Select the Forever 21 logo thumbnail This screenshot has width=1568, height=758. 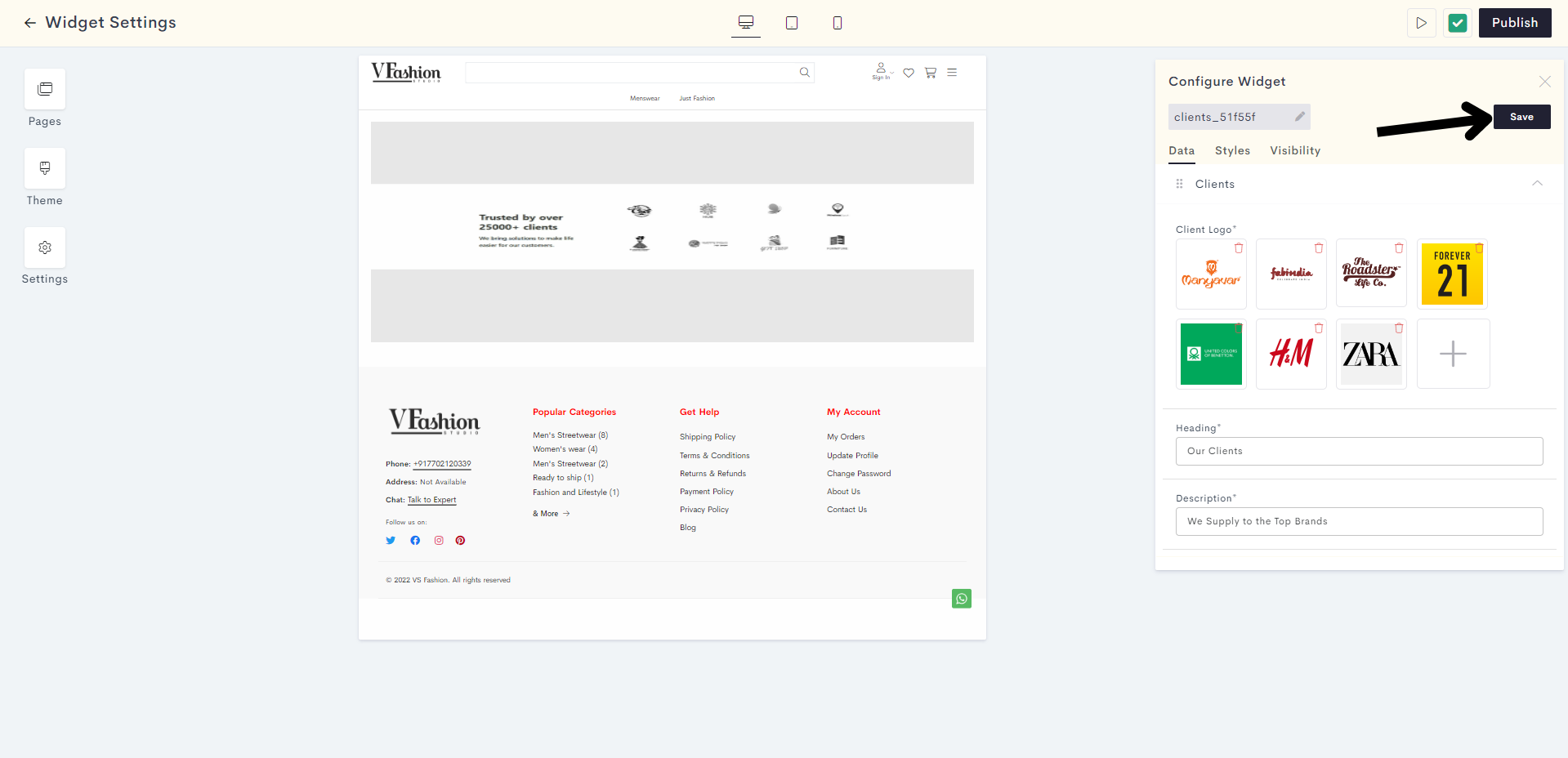pyautogui.click(x=1452, y=275)
